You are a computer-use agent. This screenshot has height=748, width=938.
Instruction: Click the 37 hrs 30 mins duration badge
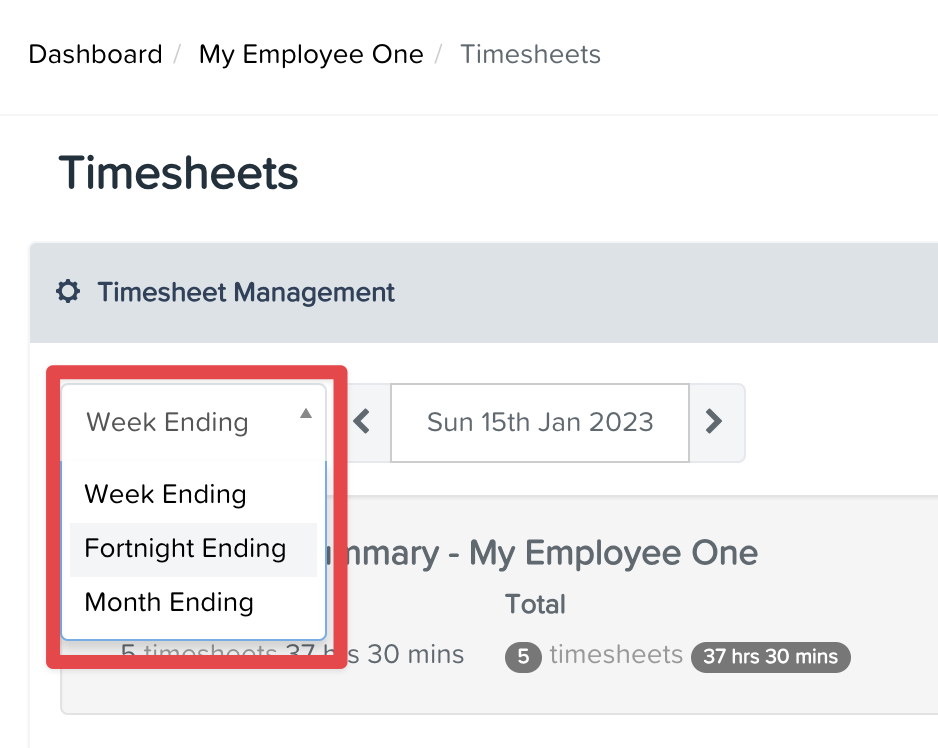click(x=770, y=657)
